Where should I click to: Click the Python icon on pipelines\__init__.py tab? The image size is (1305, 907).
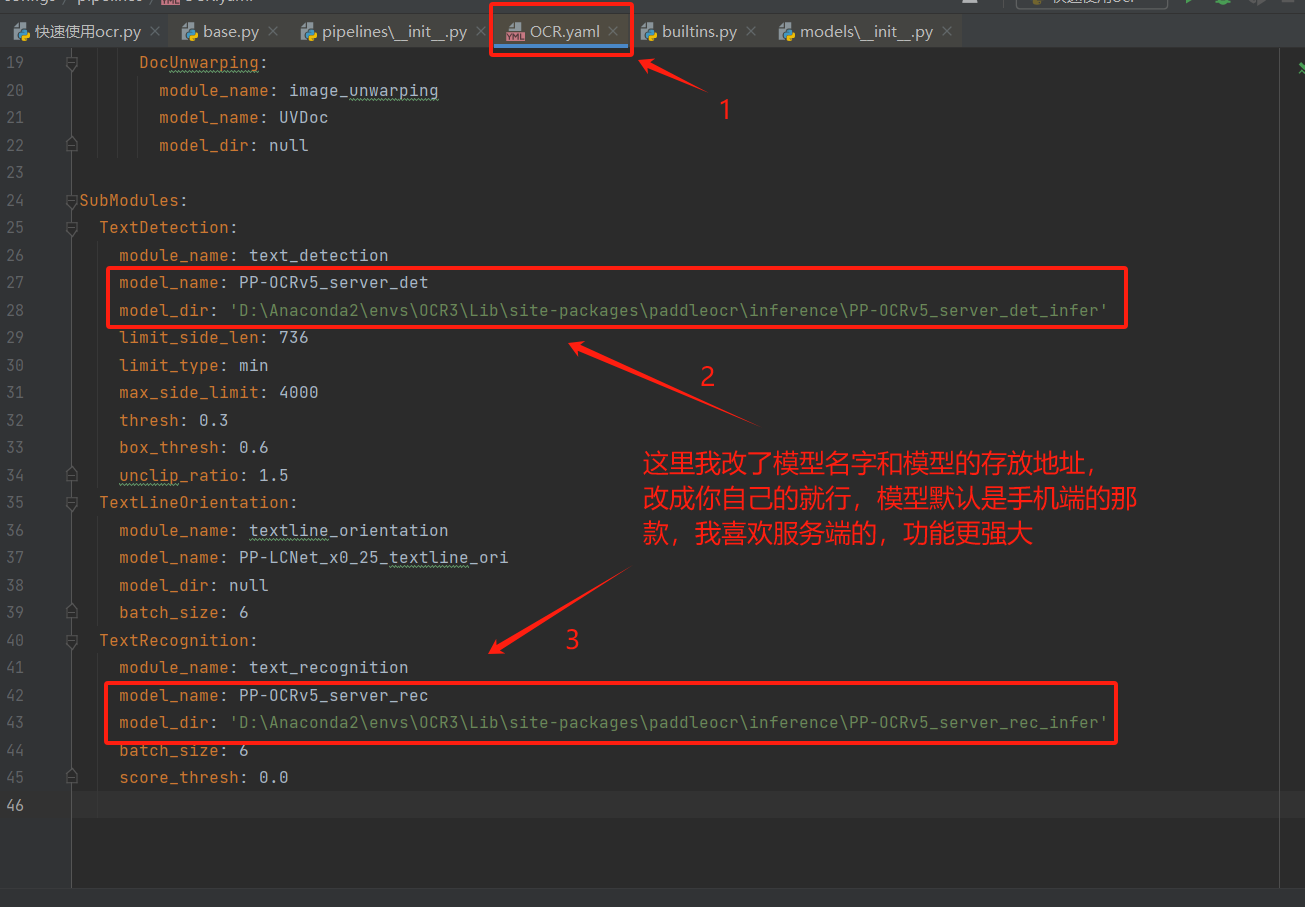tap(307, 32)
